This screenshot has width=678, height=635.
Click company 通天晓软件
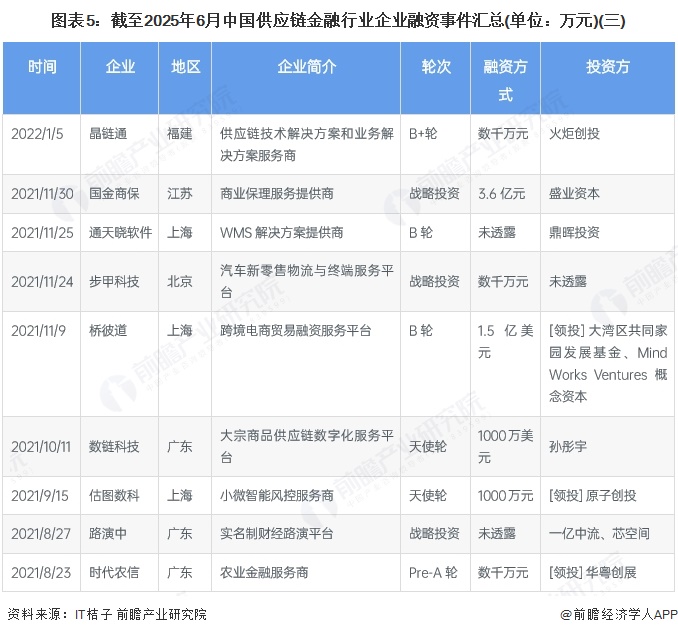tap(120, 233)
